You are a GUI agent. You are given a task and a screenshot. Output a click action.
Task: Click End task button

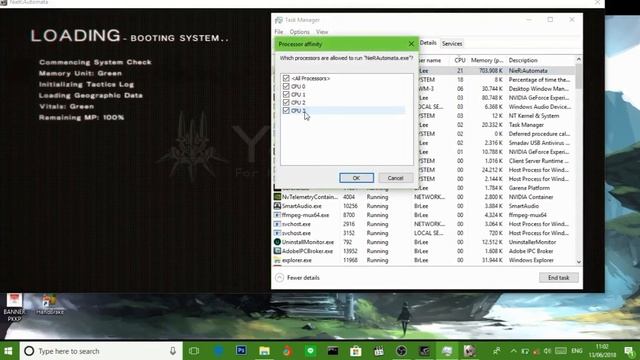pyautogui.click(x=558, y=278)
